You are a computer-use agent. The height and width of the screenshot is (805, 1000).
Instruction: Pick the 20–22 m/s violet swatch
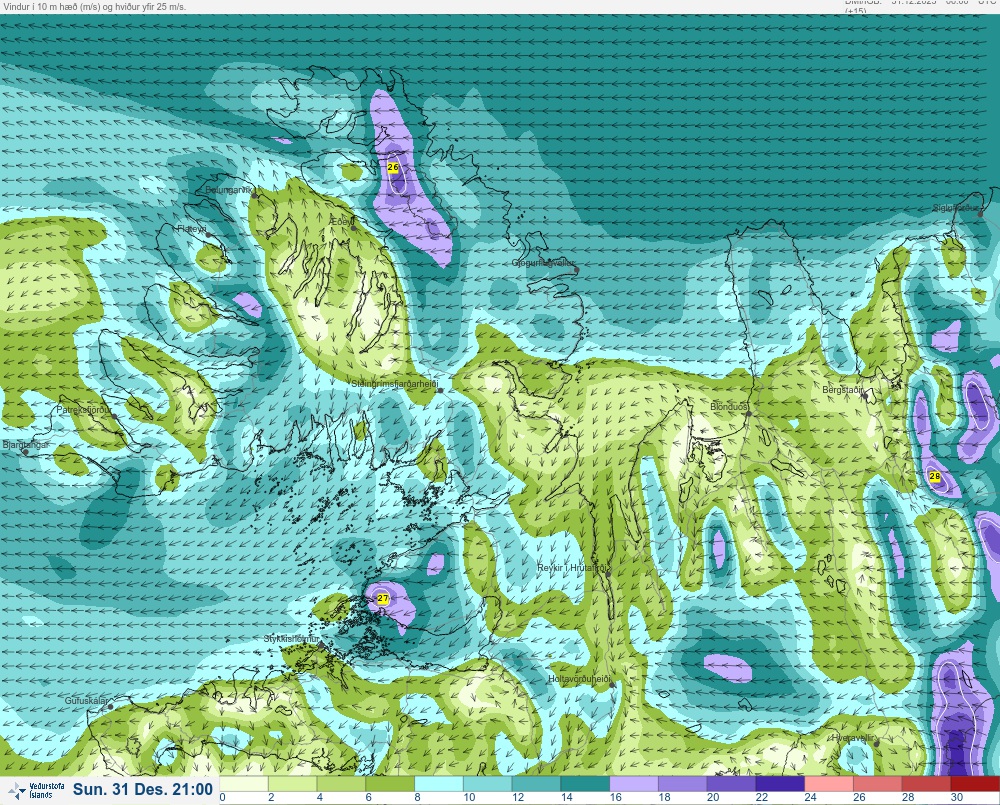pos(731,784)
